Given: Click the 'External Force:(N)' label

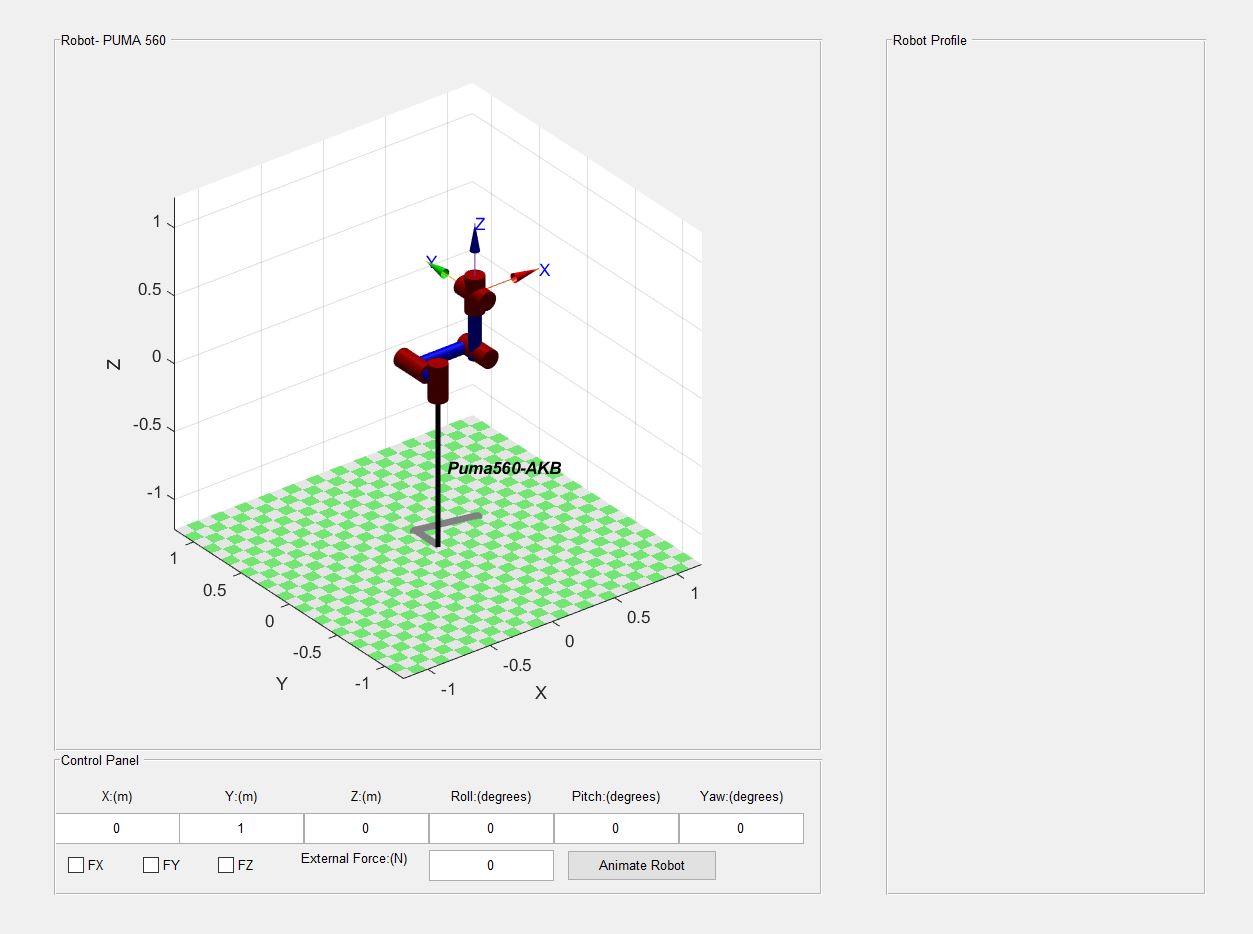Looking at the screenshot, I should click(x=354, y=858).
